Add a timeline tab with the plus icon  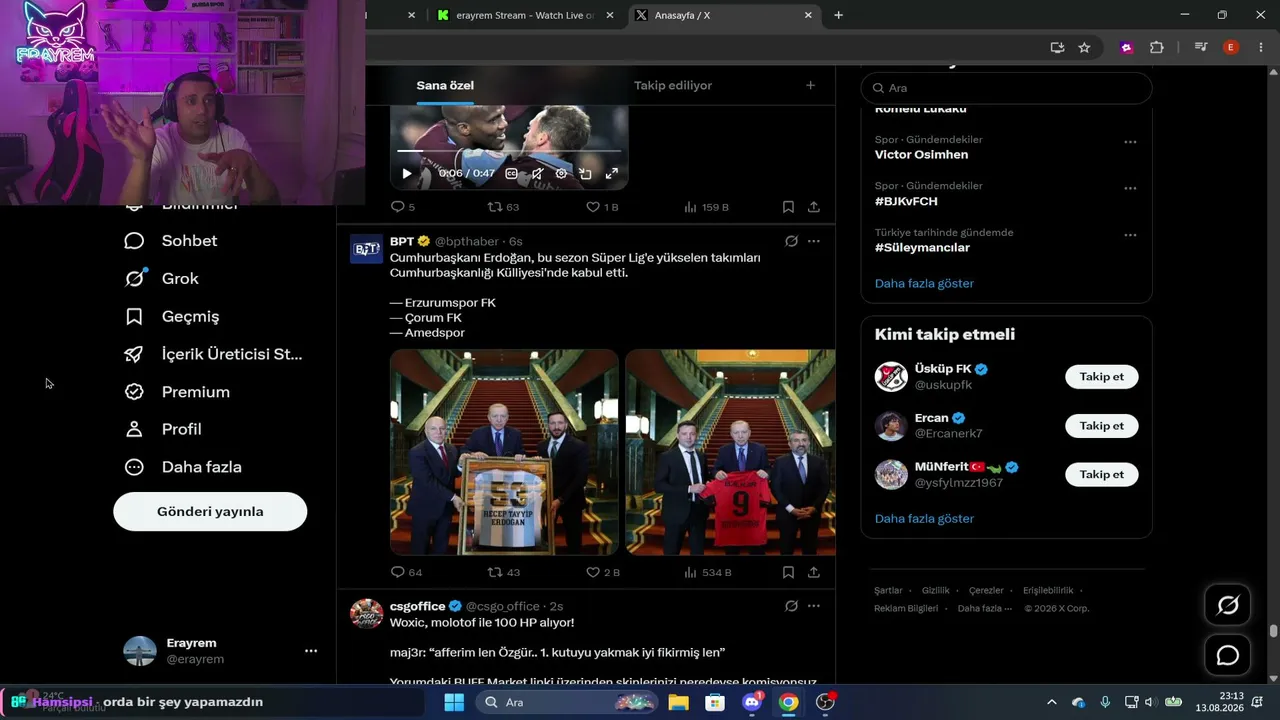pyautogui.click(x=811, y=85)
